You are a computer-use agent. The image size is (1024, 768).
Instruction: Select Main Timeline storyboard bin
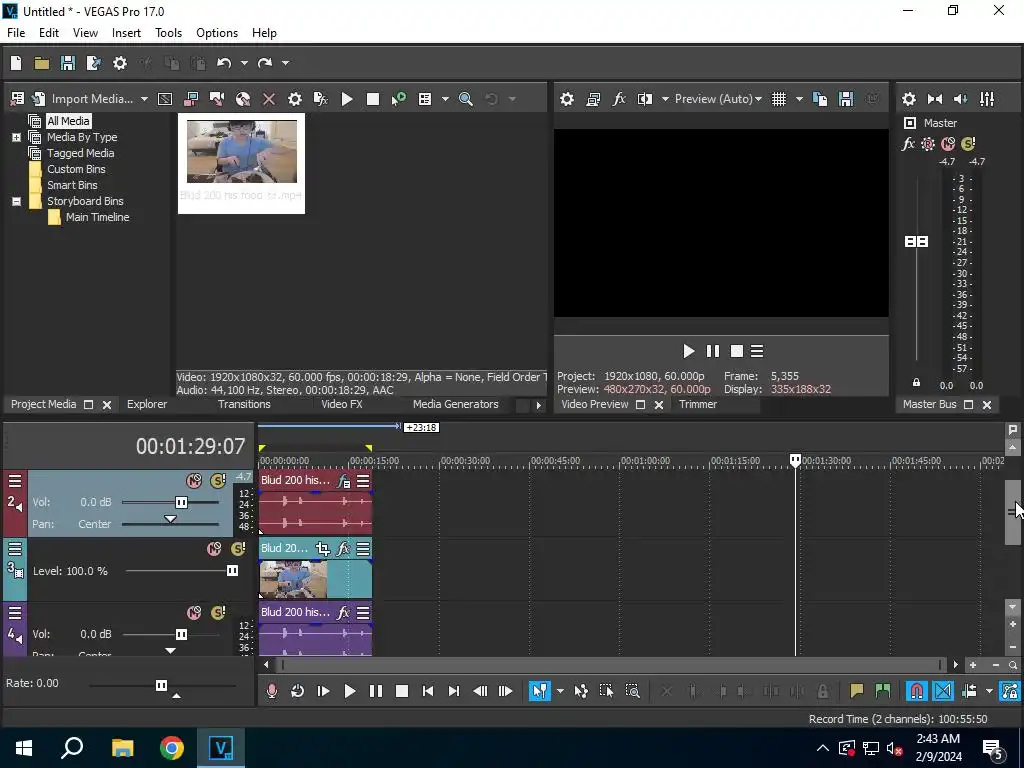97,217
